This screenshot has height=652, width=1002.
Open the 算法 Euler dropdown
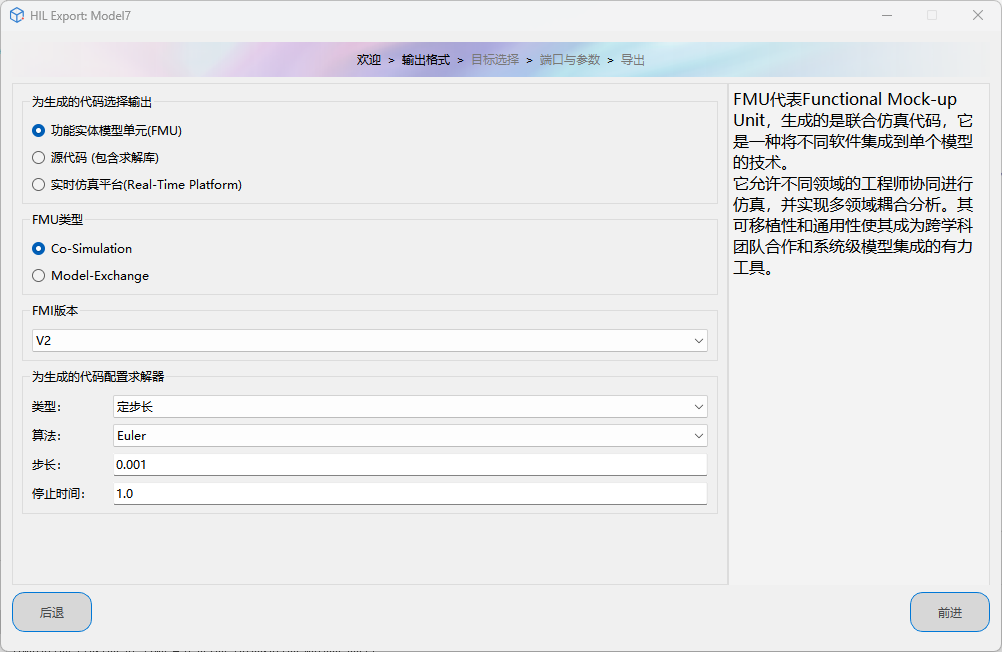coord(410,436)
